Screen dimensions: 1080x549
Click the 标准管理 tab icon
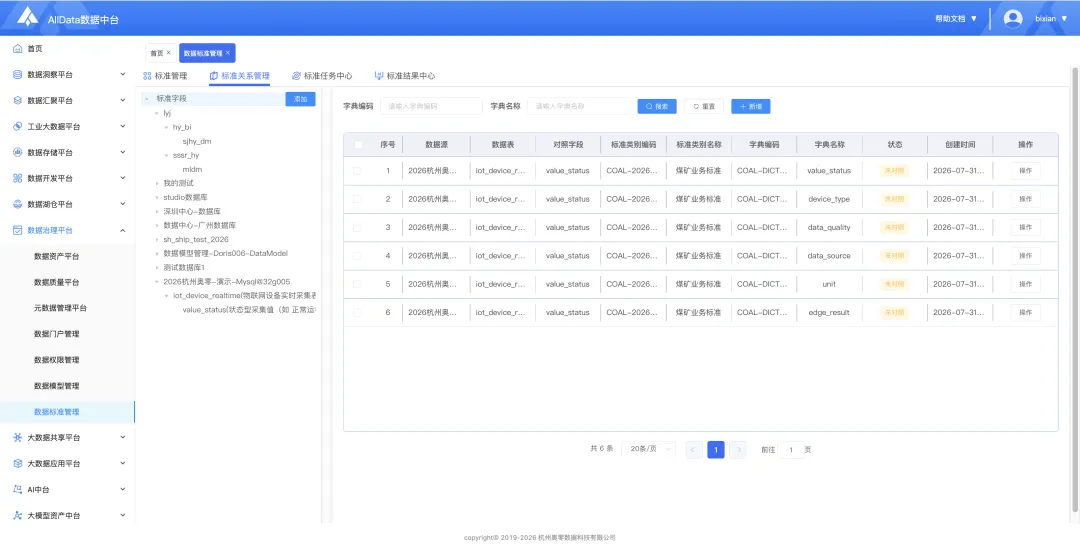(x=147, y=76)
